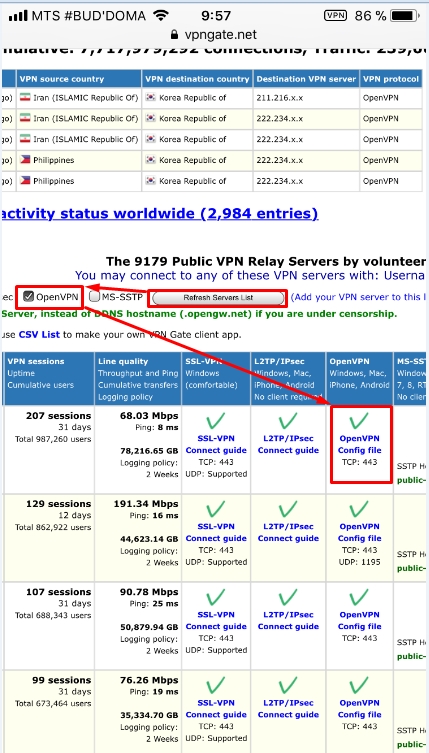The width and height of the screenshot is (429, 753).
Task: Open activity status worldwide link
Action: click(x=159, y=213)
